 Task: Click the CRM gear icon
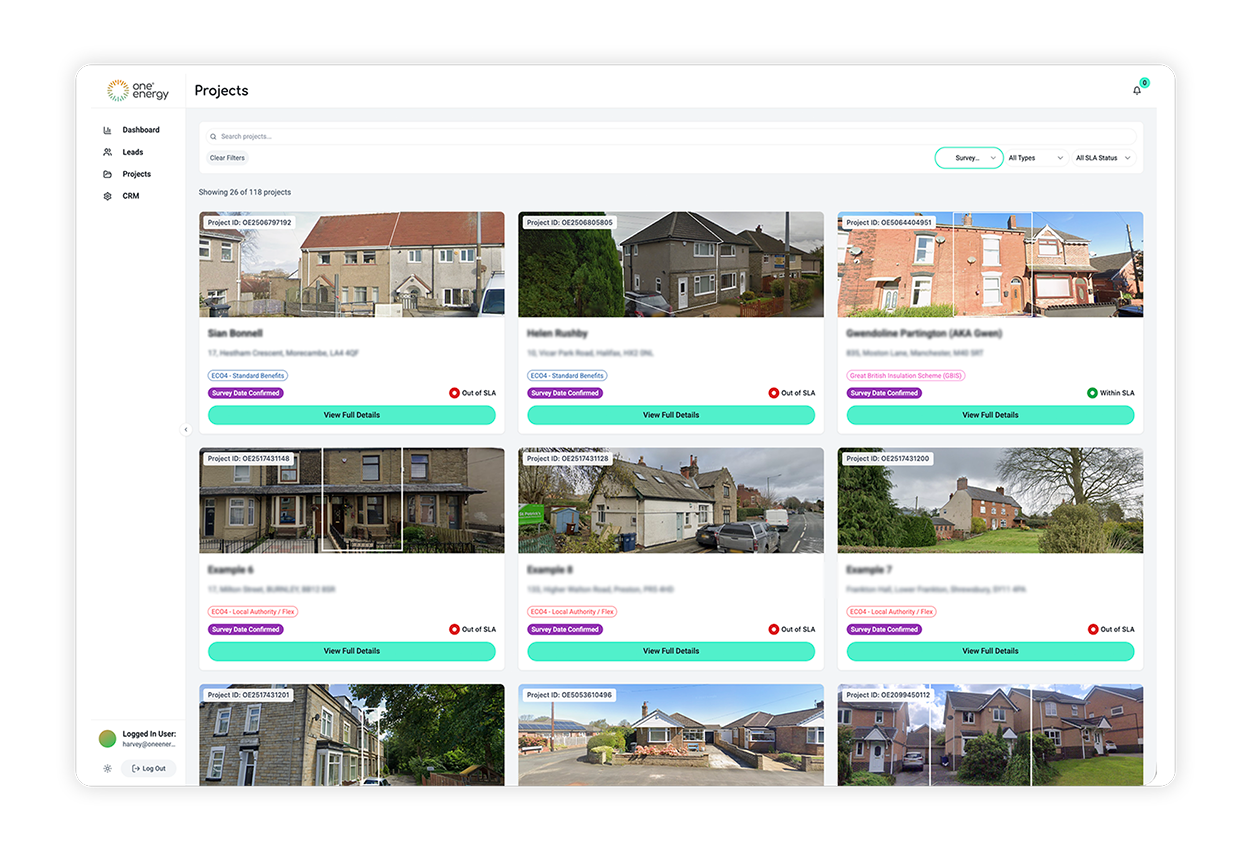click(x=107, y=196)
